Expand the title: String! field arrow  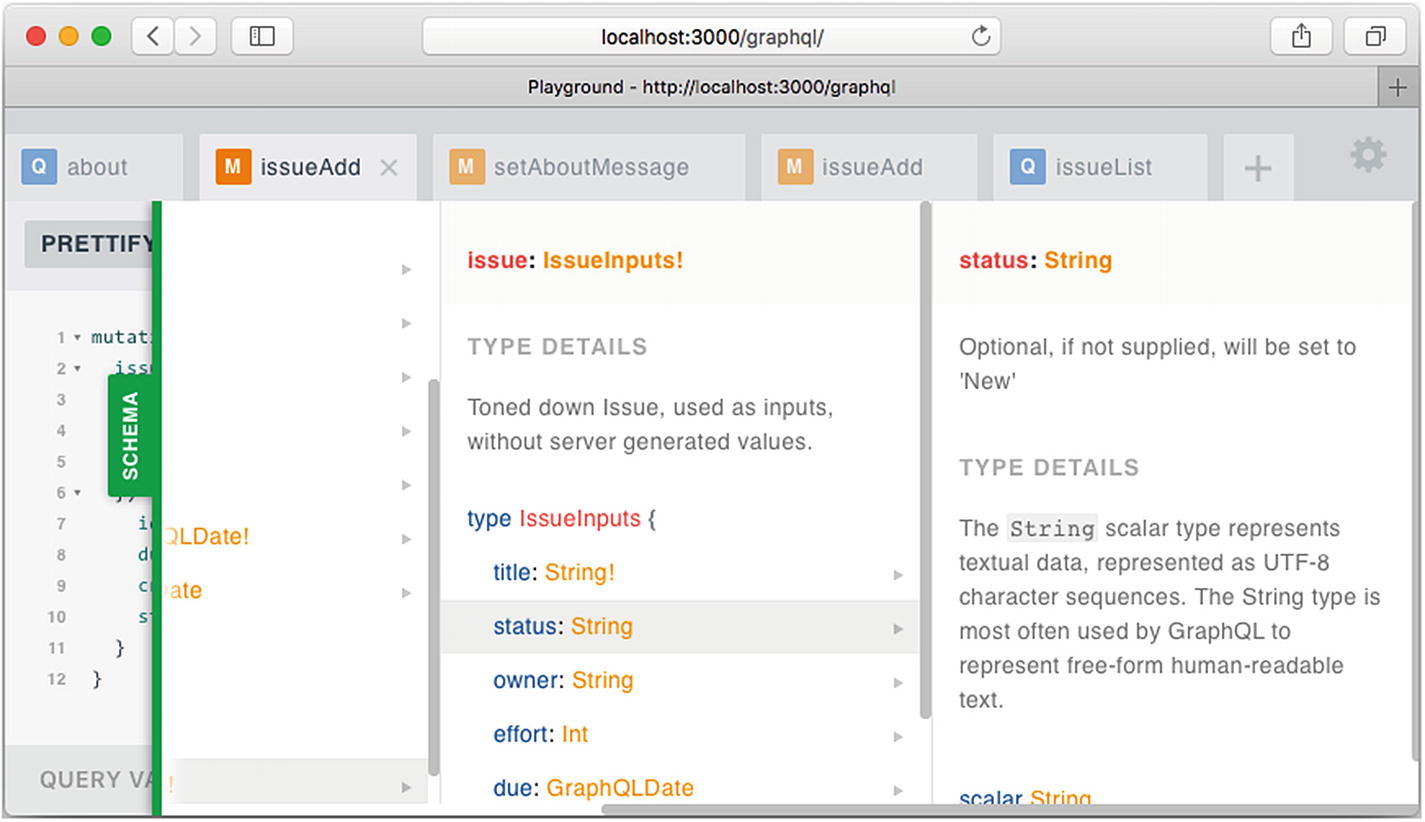tap(897, 574)
